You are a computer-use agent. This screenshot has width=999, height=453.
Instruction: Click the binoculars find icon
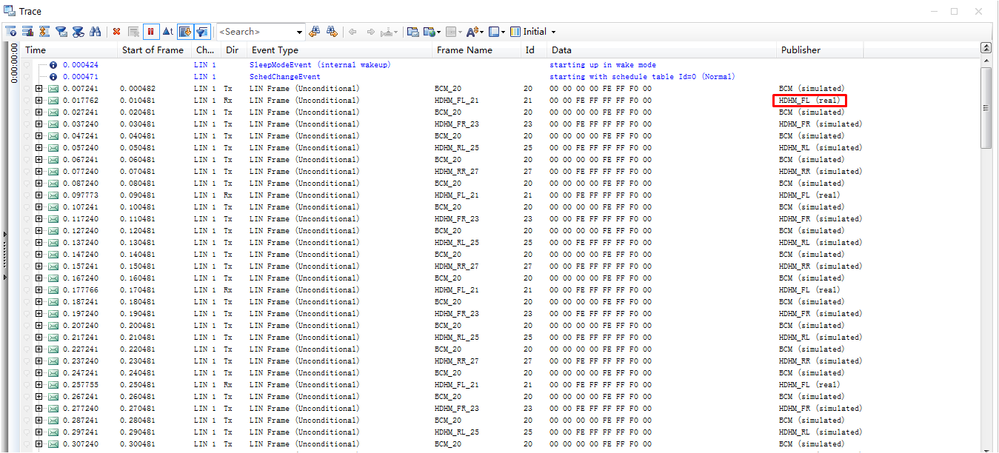[x=95, y=31]
